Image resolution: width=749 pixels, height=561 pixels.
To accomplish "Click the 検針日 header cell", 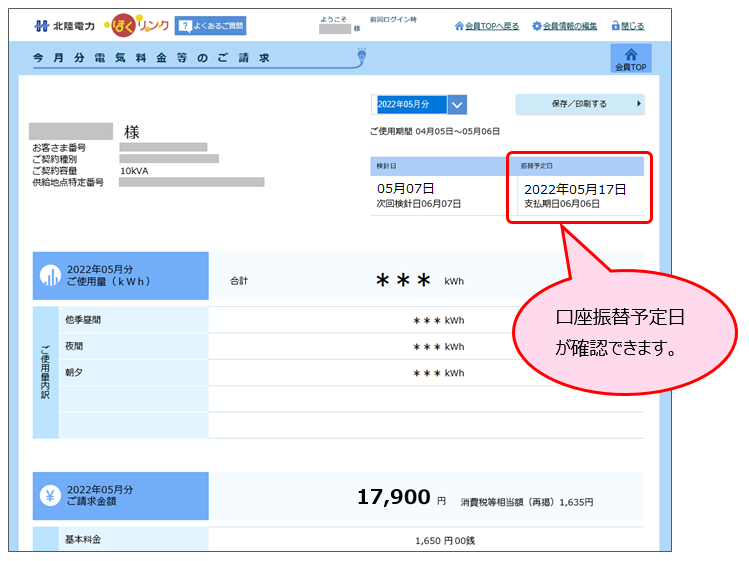I will pyautogui.click(x=435, y=166).
